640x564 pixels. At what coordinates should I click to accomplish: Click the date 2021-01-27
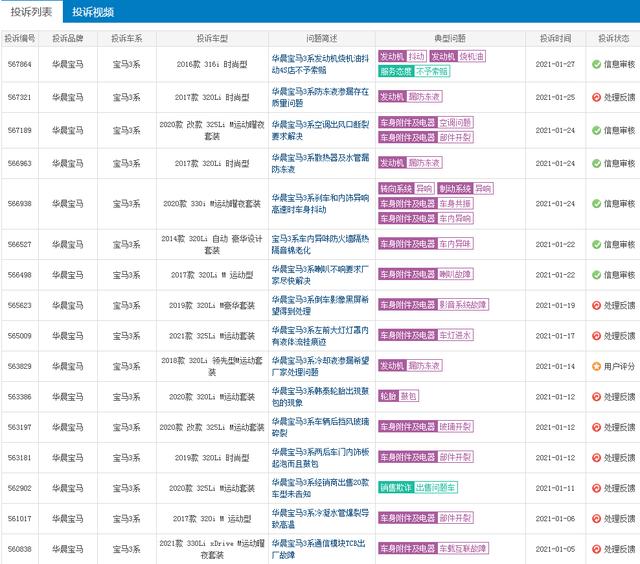pos(555,64)
